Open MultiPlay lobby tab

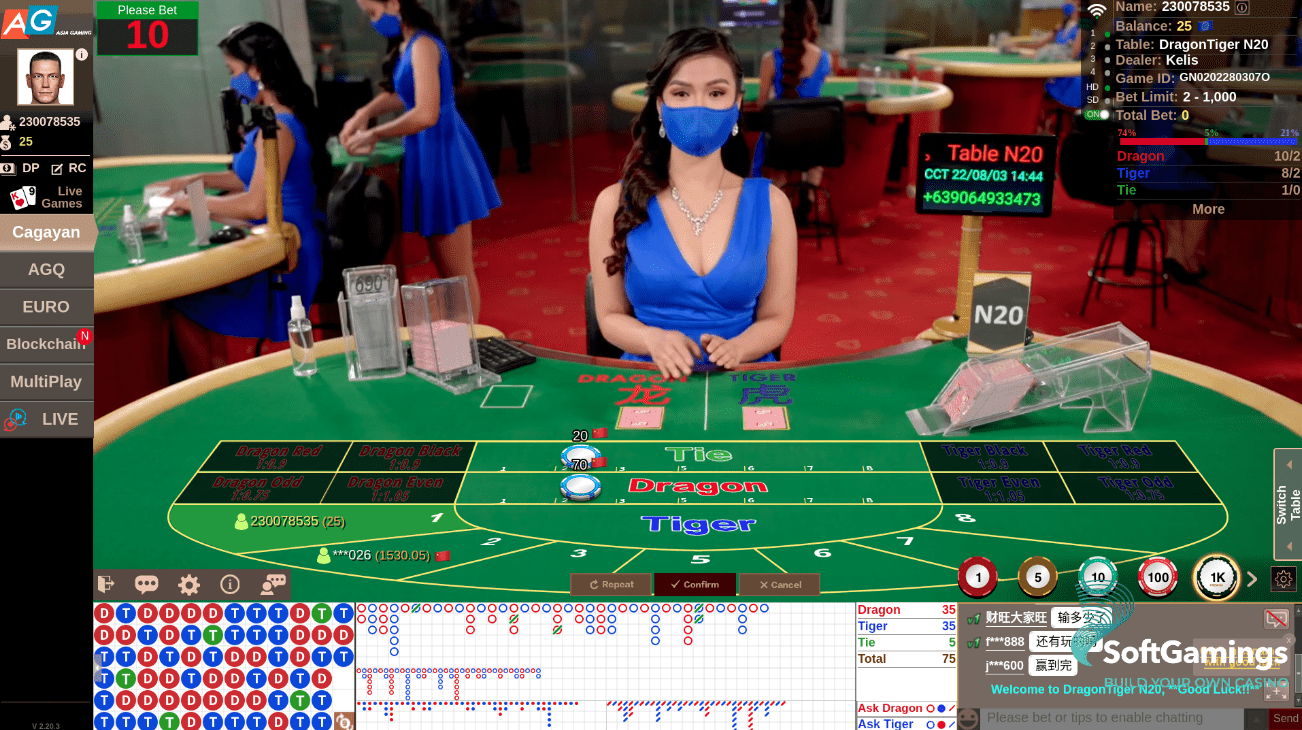tap(46, 382)
